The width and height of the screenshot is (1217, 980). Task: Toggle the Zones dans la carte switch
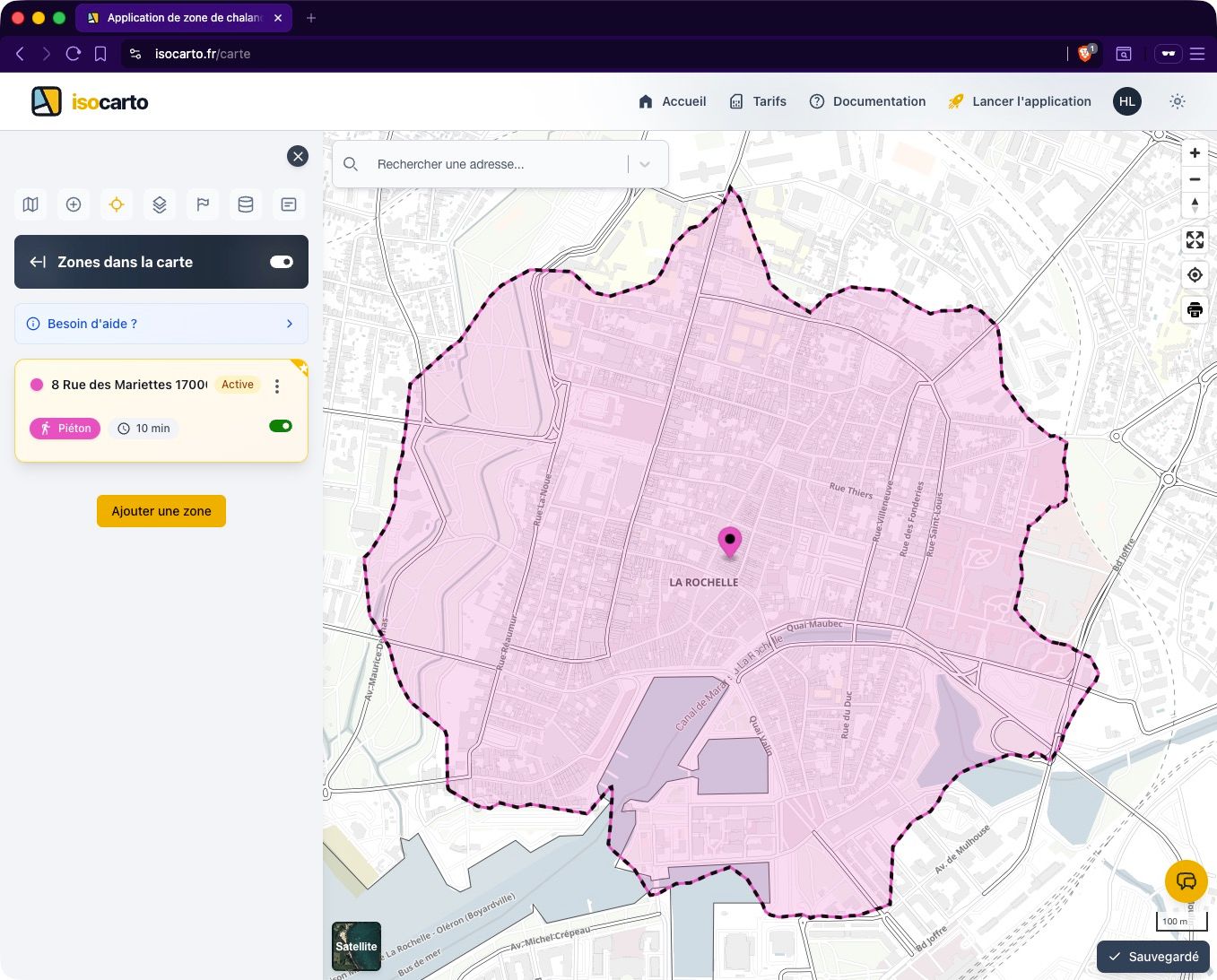282,262
